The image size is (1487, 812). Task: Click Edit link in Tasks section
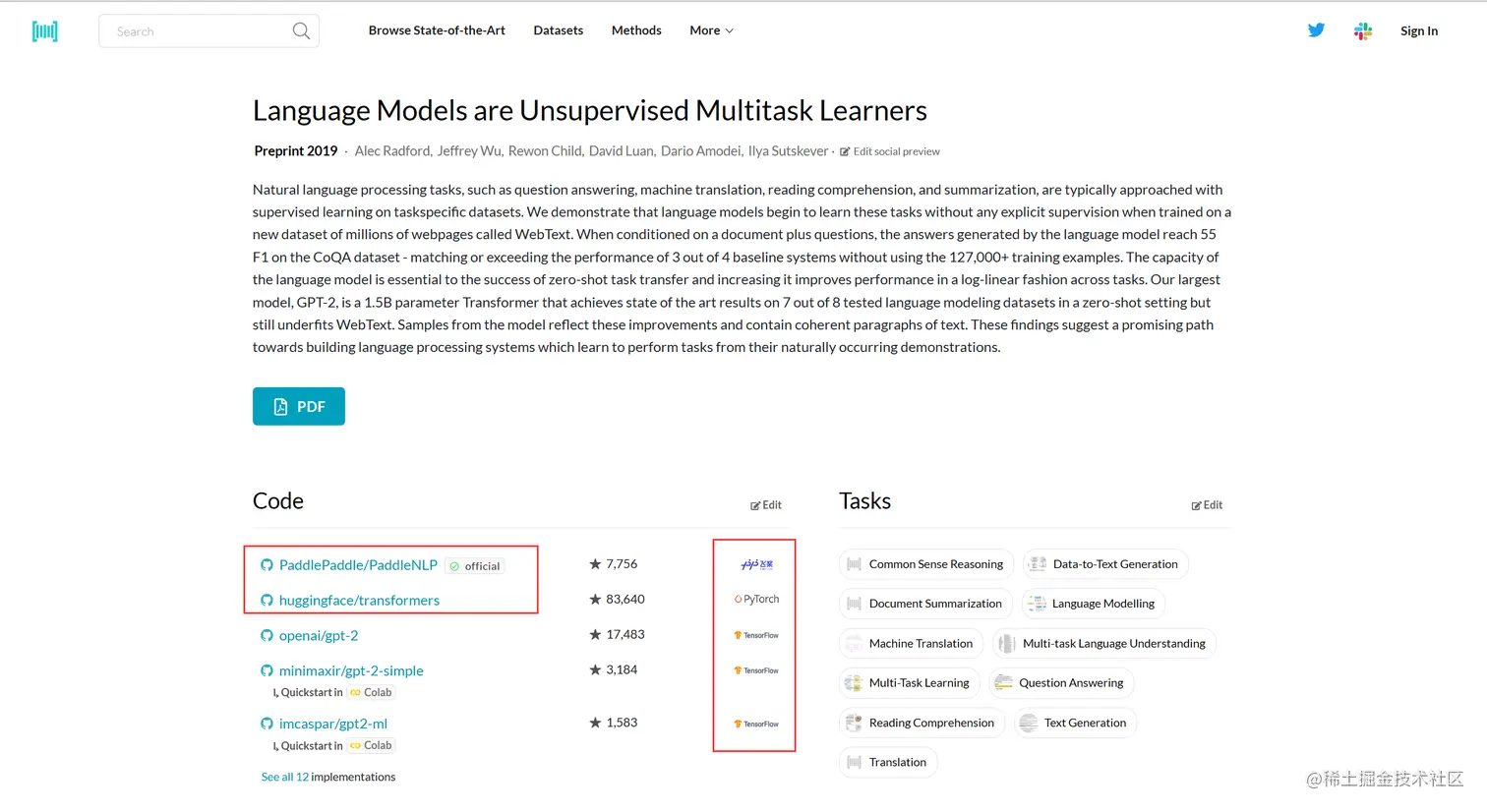pos(1207,505)
